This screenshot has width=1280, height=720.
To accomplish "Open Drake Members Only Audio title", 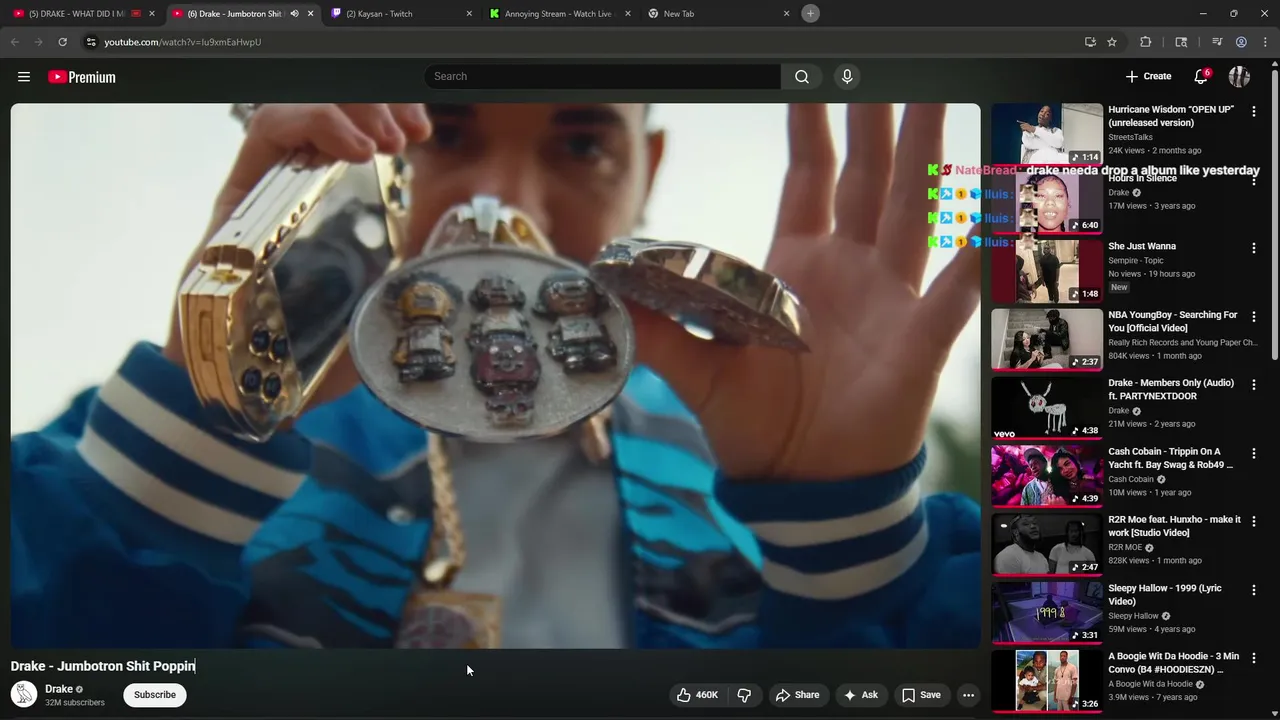I will click(1171, 389).
